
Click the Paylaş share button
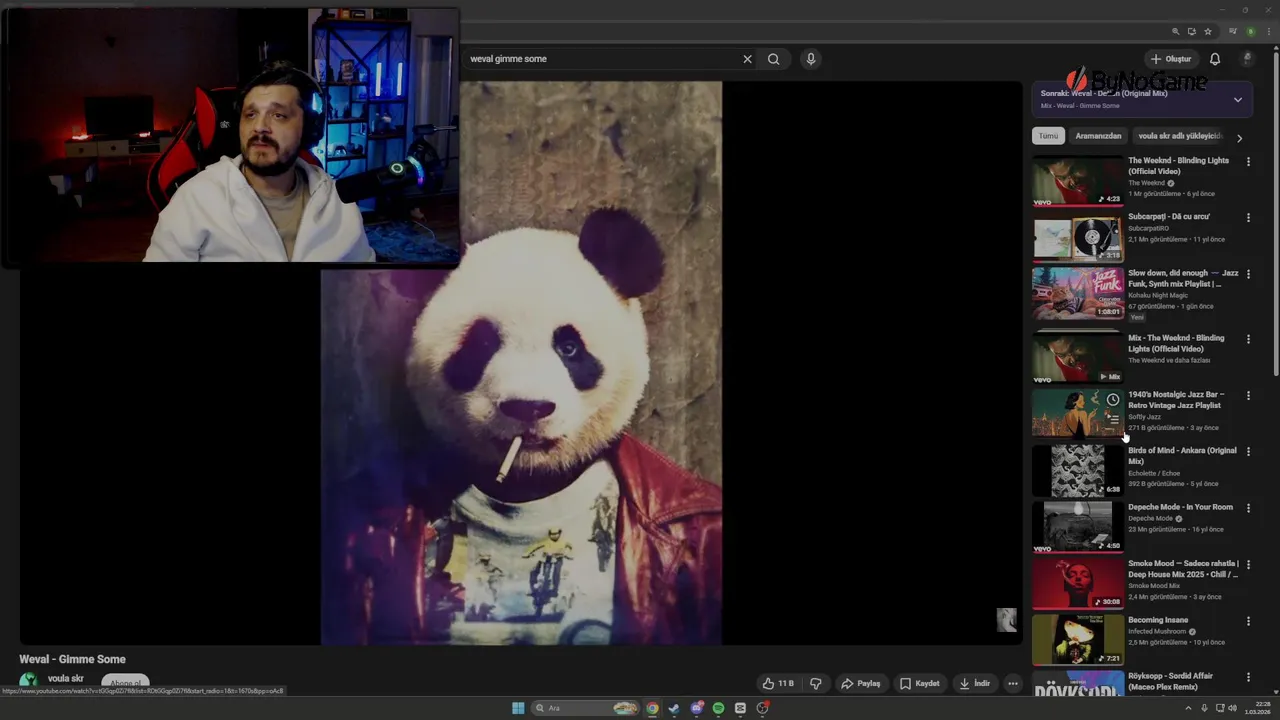[861, 684]
